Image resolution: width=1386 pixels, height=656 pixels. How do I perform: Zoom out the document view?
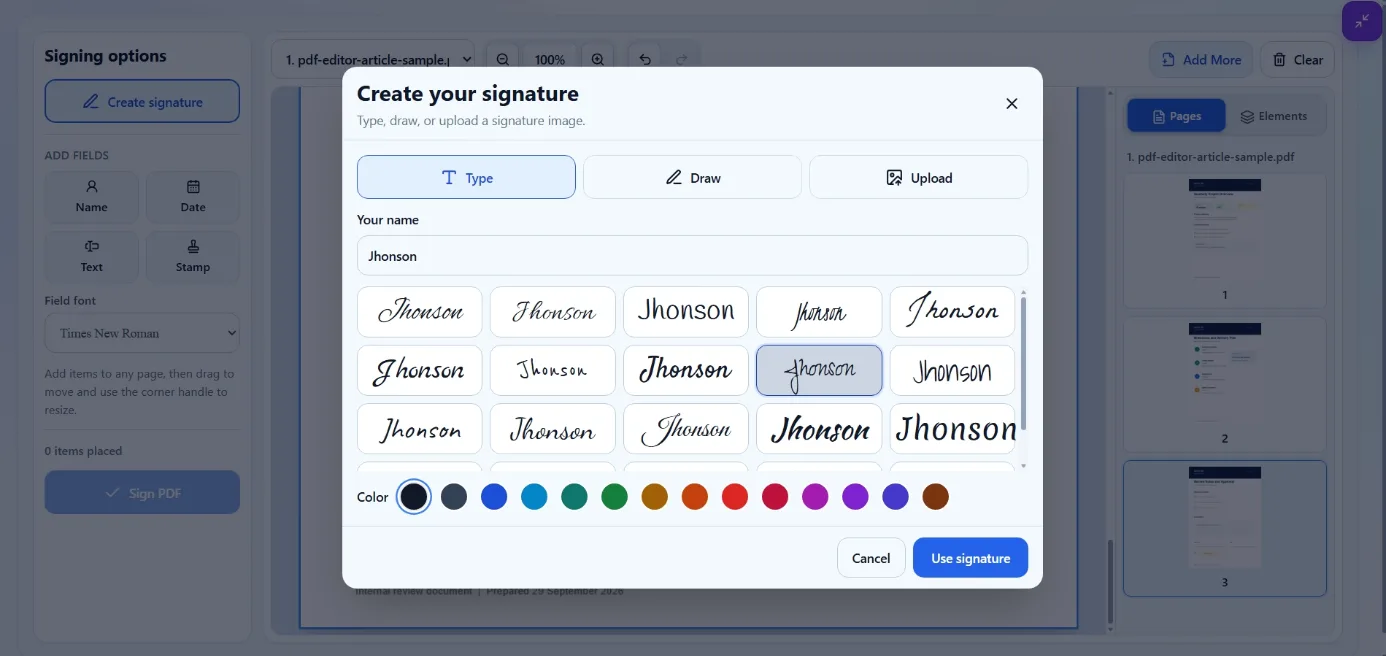[503, 59]
